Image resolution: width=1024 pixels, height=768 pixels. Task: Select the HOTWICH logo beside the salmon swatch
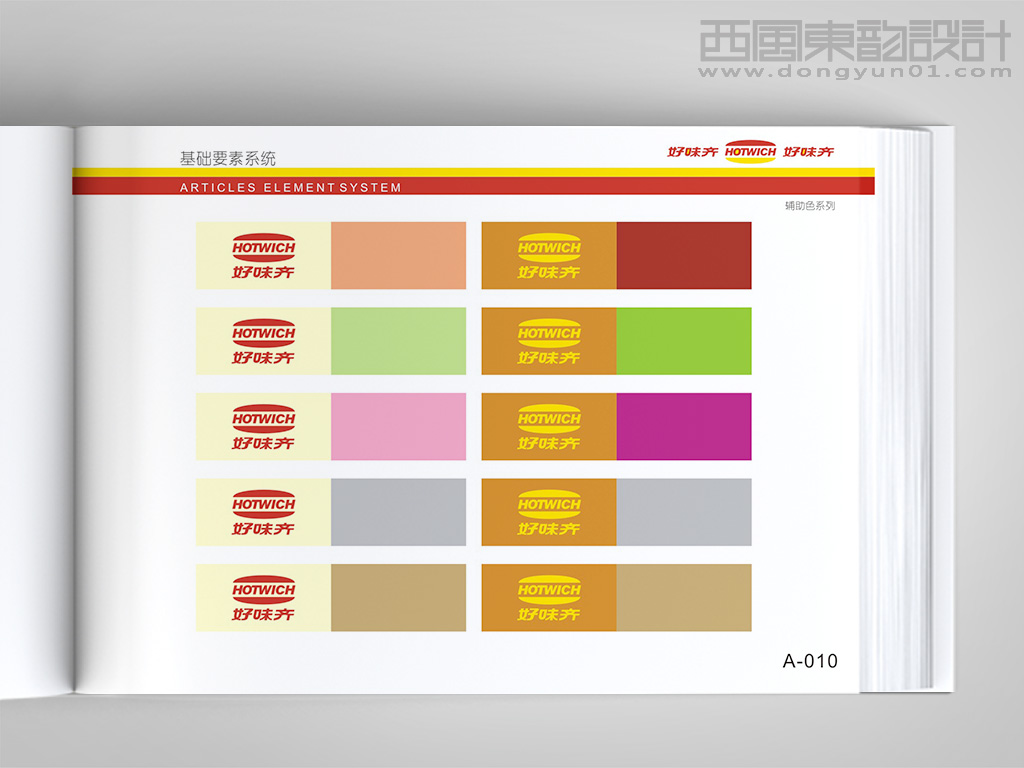[x=262, y=255]
